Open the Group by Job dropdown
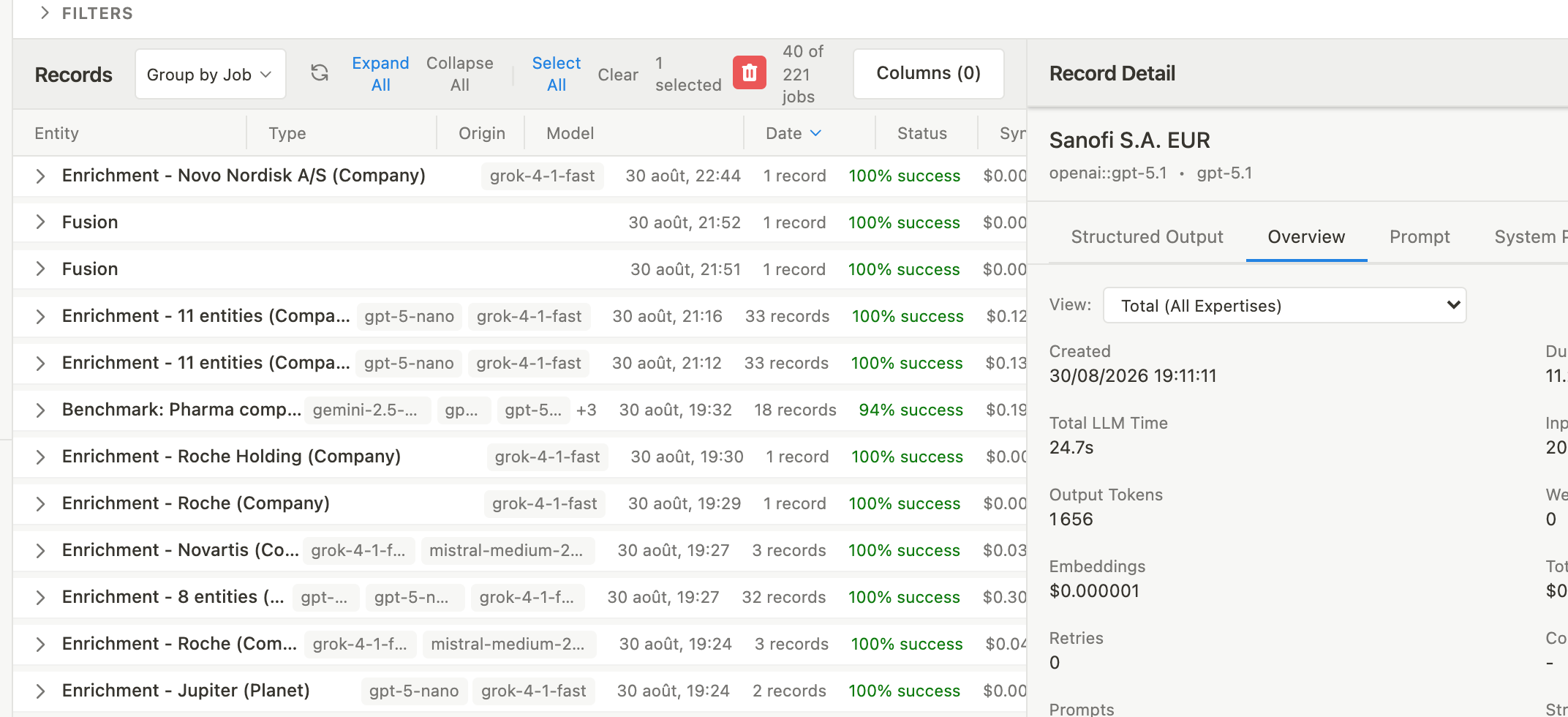Image resolution: width=1568 pixels, height=717 pixels. (x=210, y=74)
